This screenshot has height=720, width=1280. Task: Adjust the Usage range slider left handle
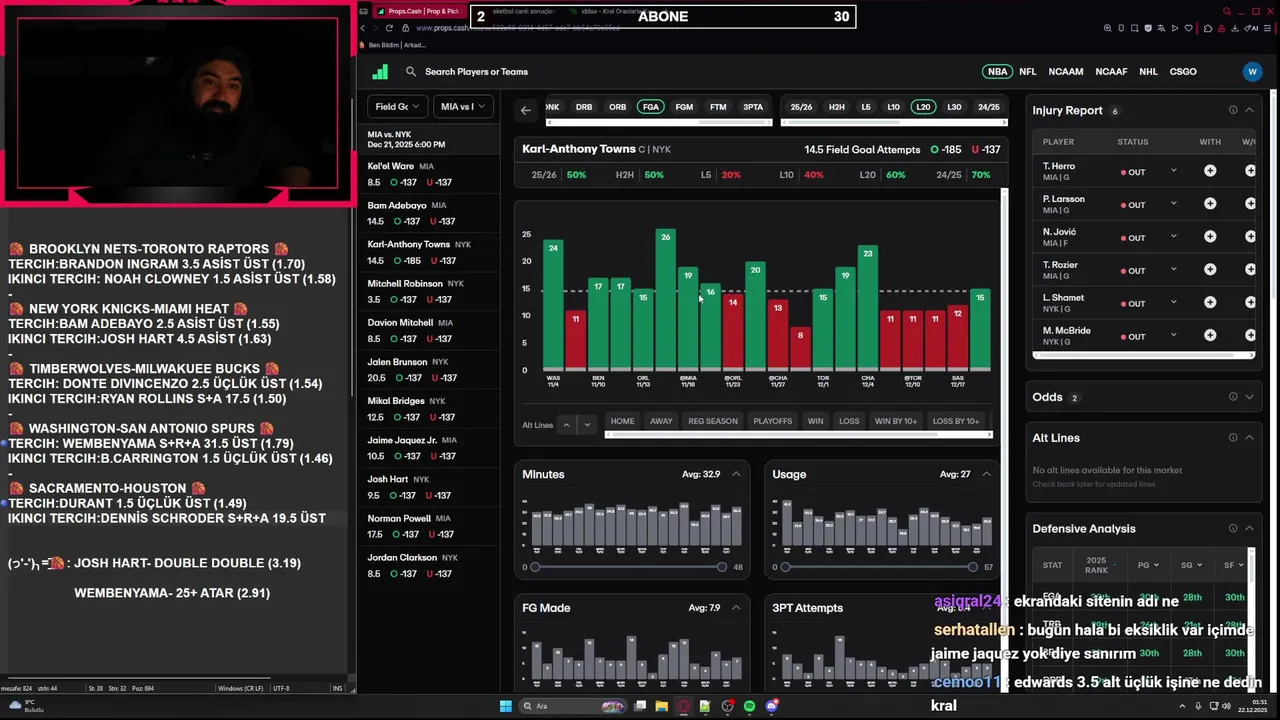785,567
